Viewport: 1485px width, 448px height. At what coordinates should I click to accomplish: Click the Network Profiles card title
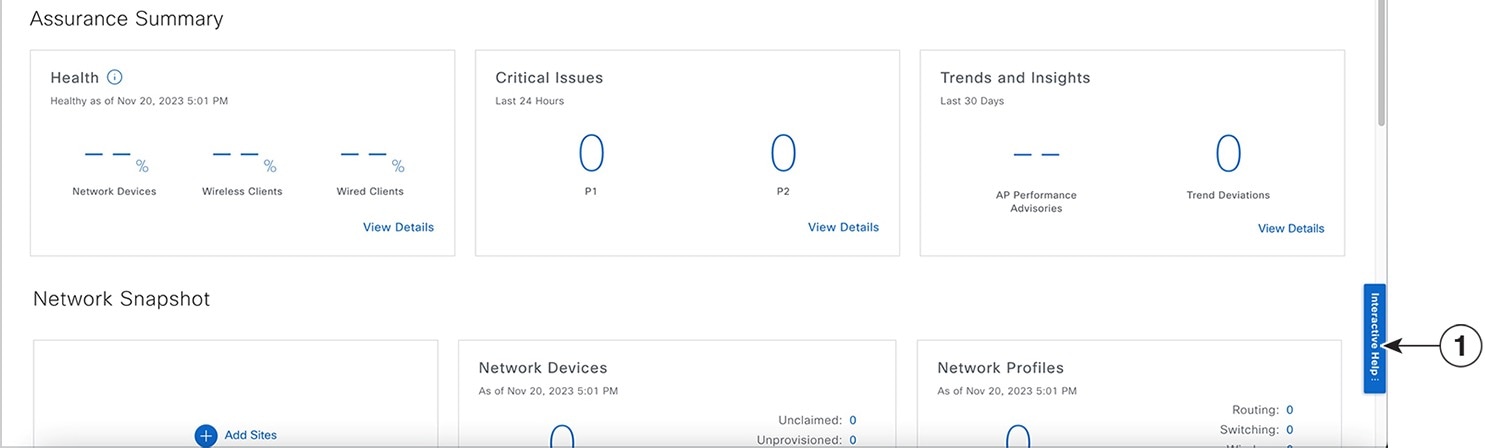click(x=1000, y=367)
